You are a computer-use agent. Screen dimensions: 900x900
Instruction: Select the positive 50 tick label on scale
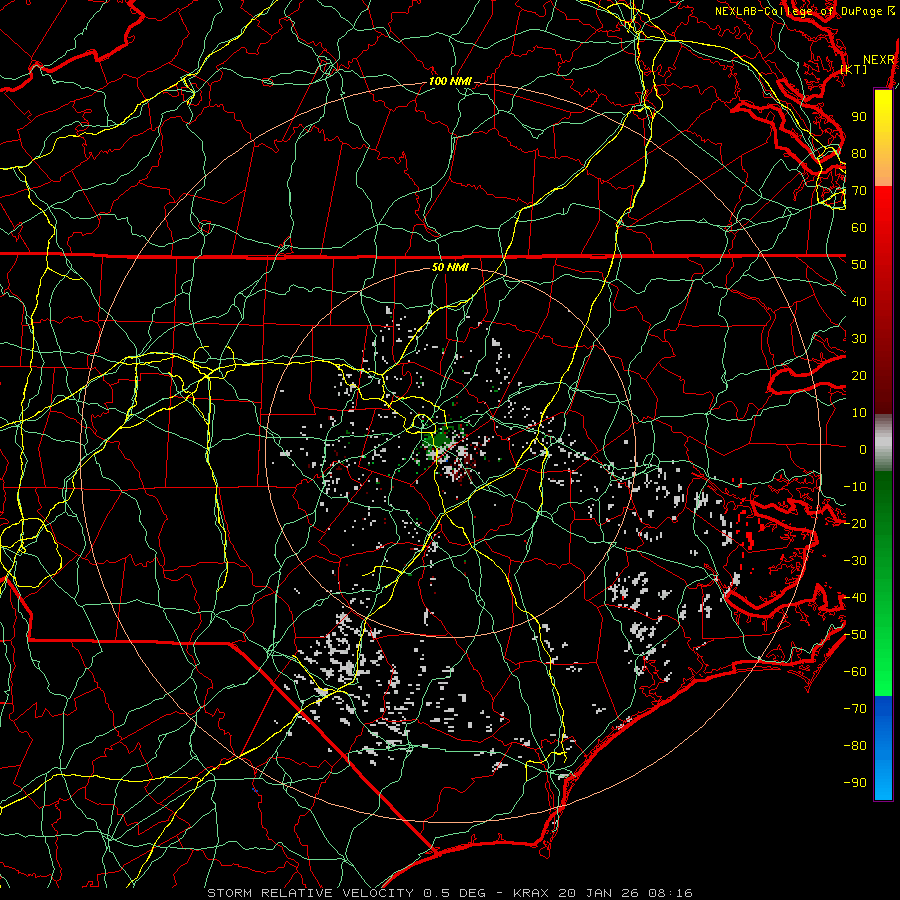pyautogui.click(x=859, y=265)
